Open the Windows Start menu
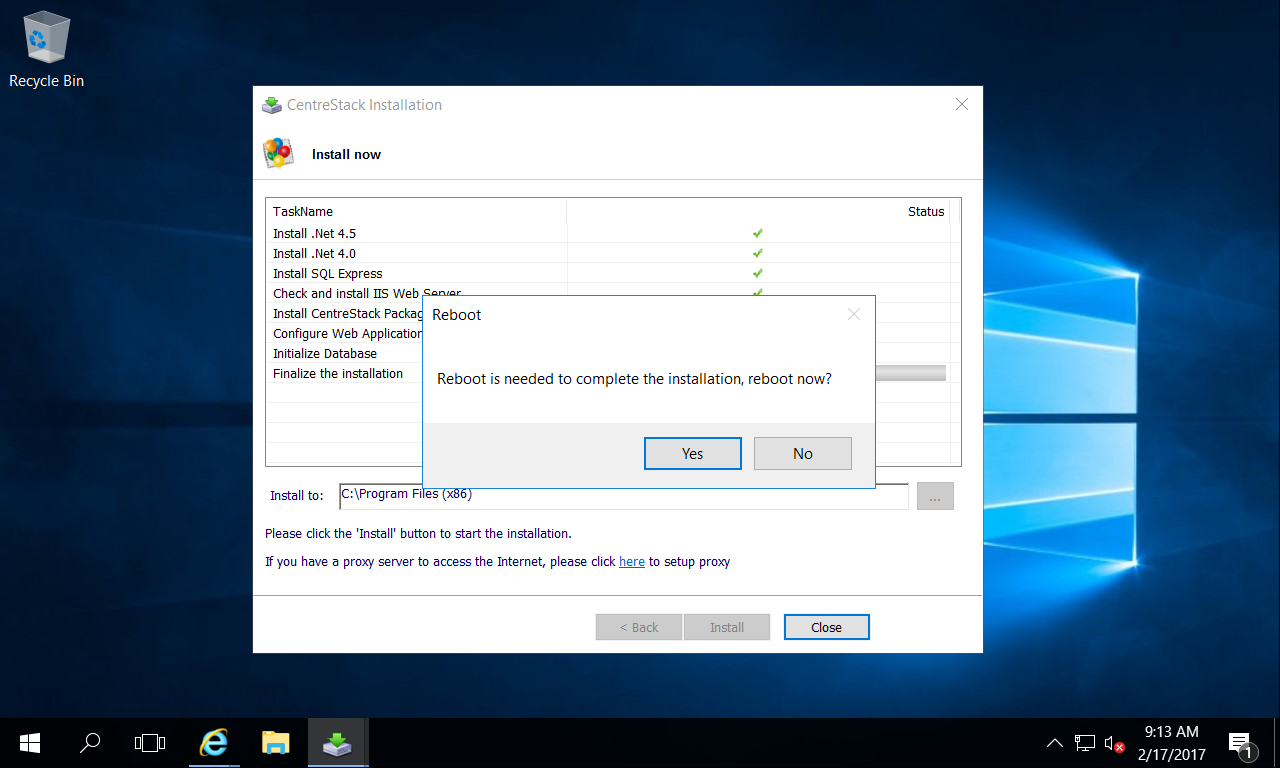This screenshot has height=768, width=1280. point(29,742)
